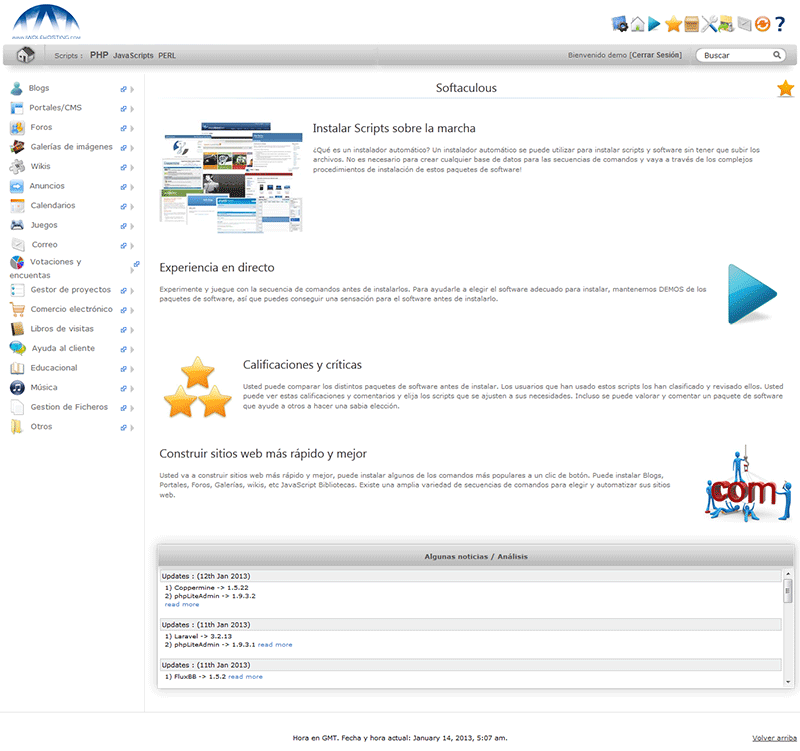This screenshot has width=800, height=751.
Task: Click the news panel scrollbar thumb
Action: (x=788, y=591)
